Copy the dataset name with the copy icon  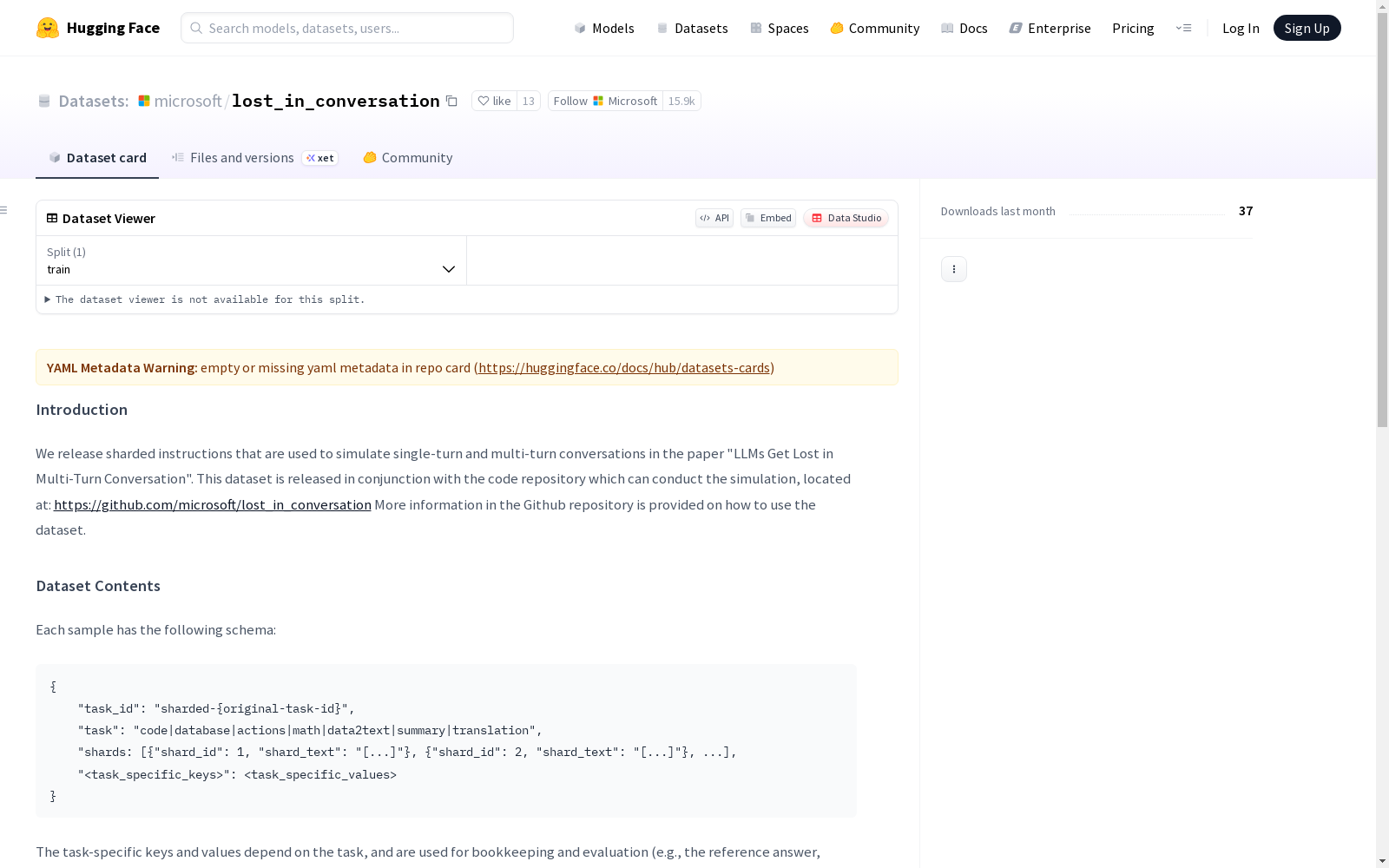tap(451, 101)
